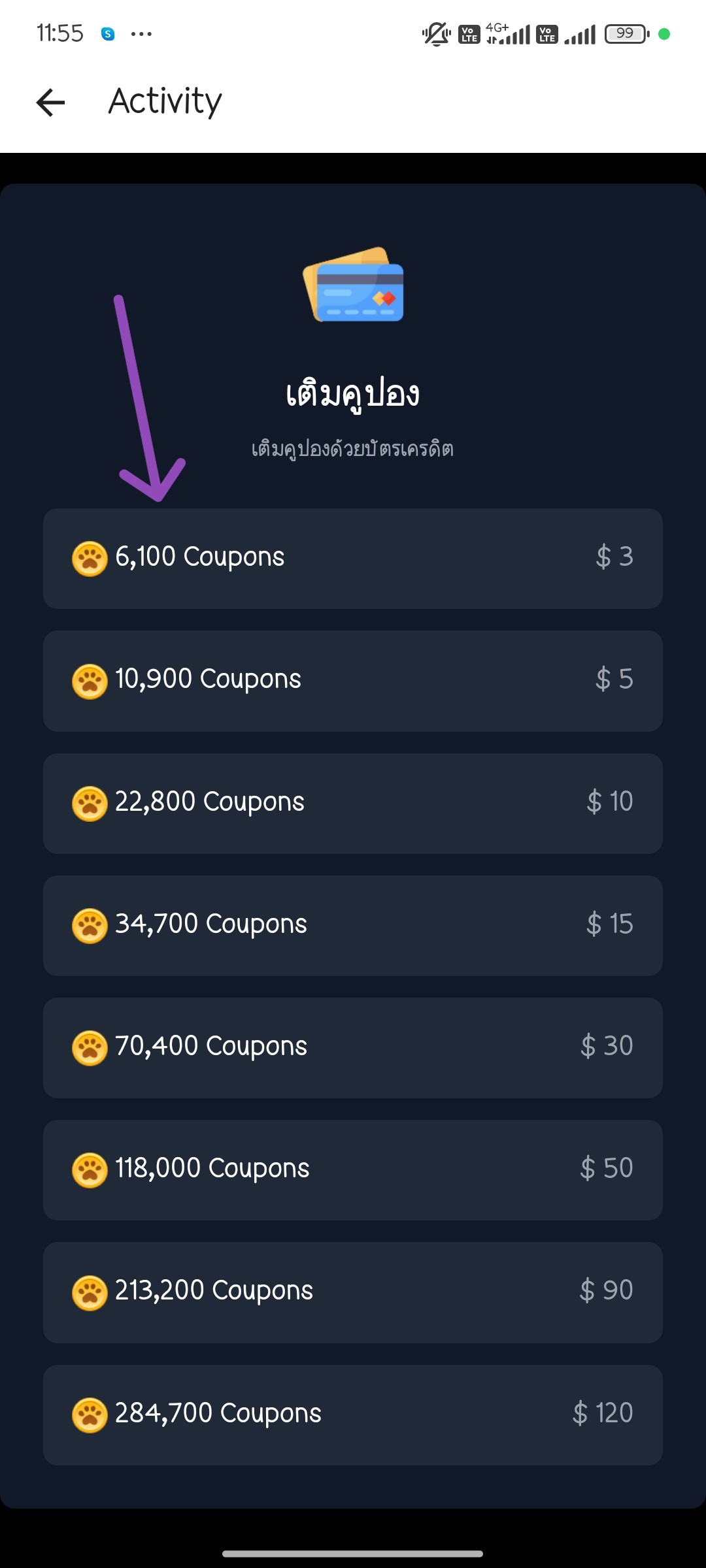Pick the 34,700 Coupons package

click(x=353, y=926)
